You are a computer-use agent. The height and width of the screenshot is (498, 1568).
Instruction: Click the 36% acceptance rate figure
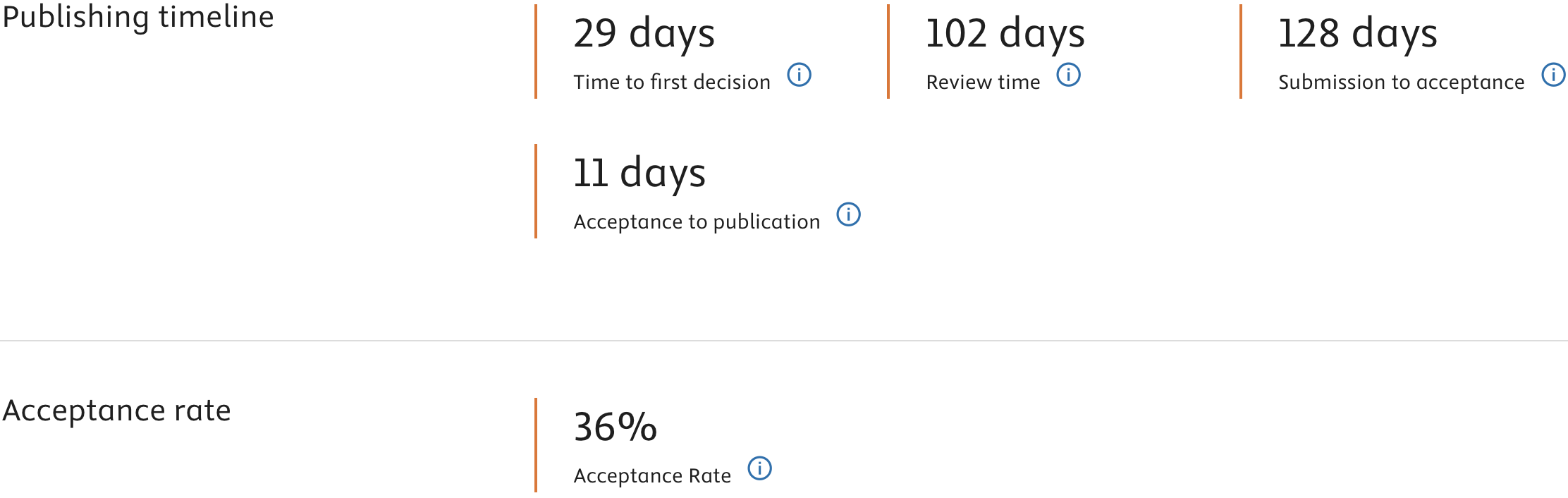pos(615,427)
